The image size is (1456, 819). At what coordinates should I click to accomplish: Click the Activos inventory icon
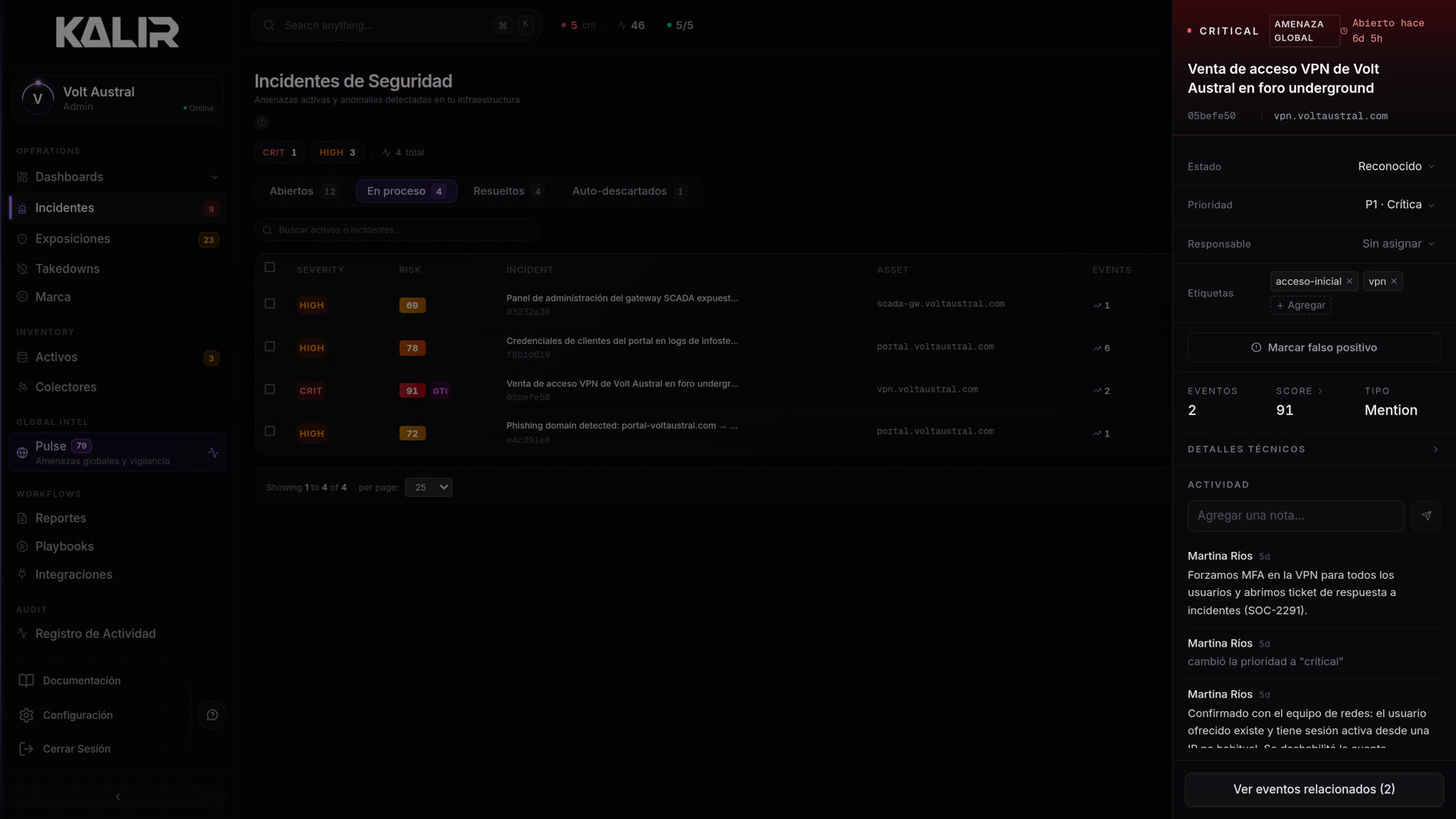pos(23,358)
